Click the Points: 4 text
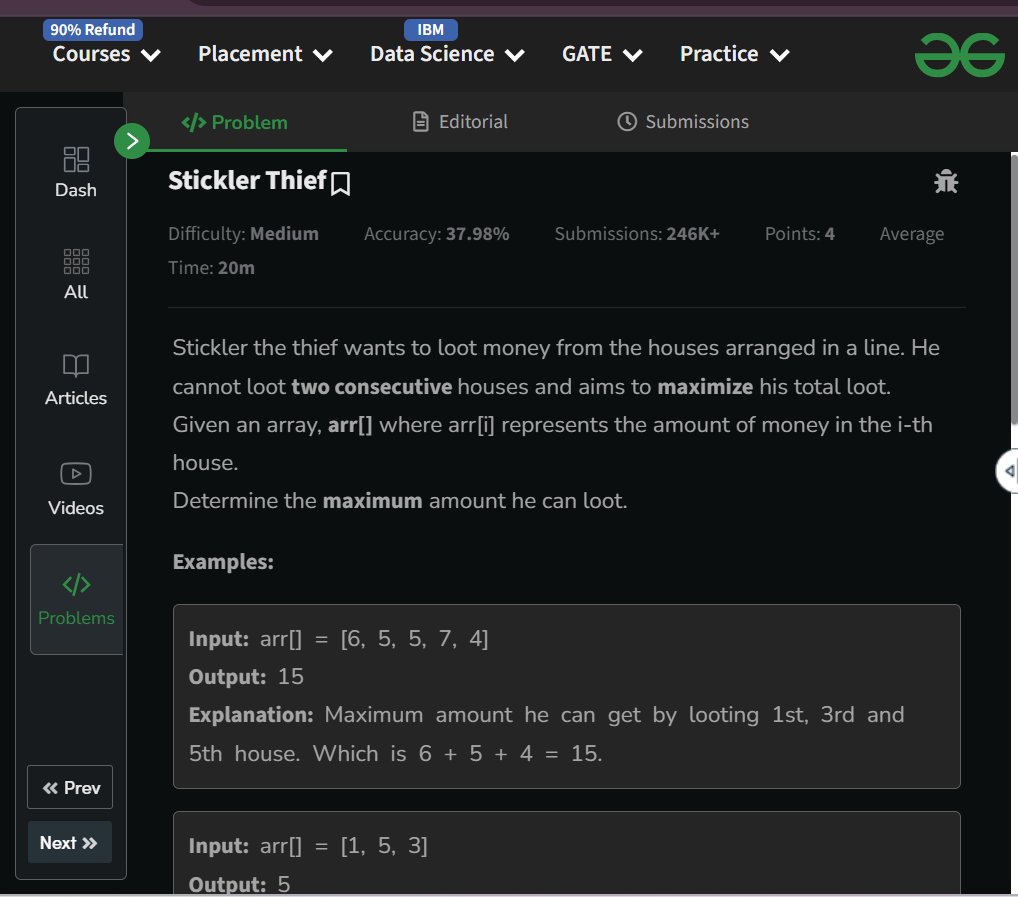This screenshot has width=1018, height=897. [x=799, y=234]
